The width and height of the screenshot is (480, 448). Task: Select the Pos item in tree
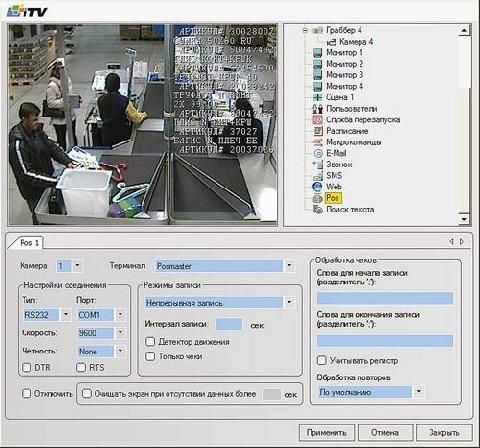[x=332, y=198]
